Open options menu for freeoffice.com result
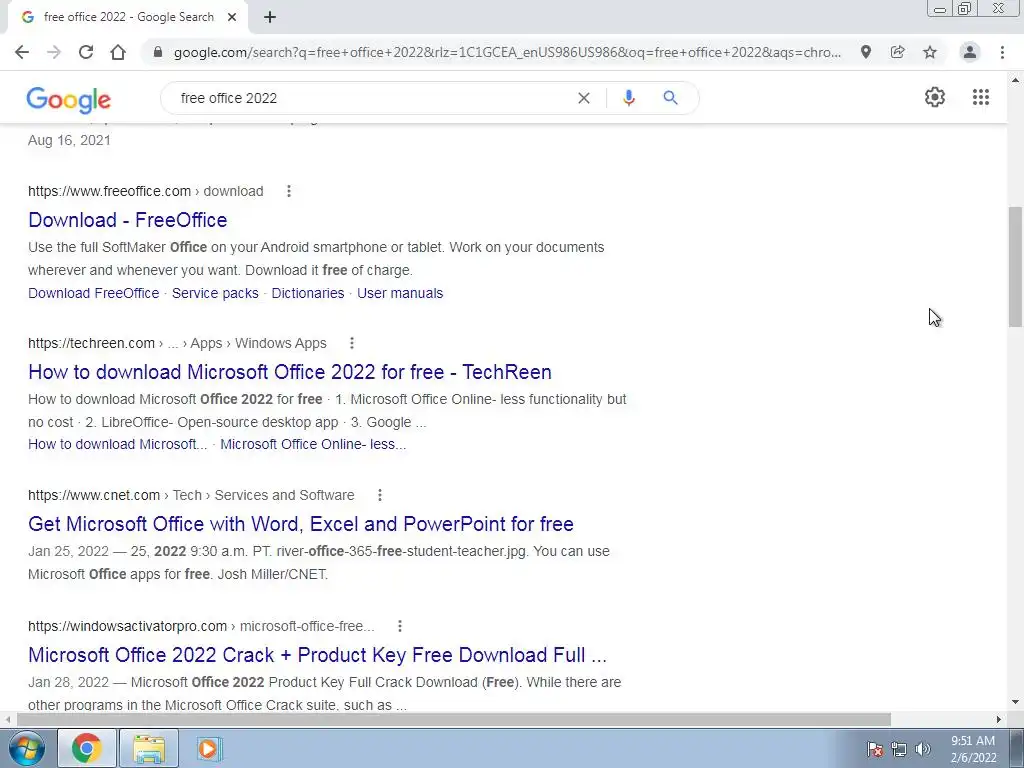1024x768 pixels. click(x=289, y=191)
